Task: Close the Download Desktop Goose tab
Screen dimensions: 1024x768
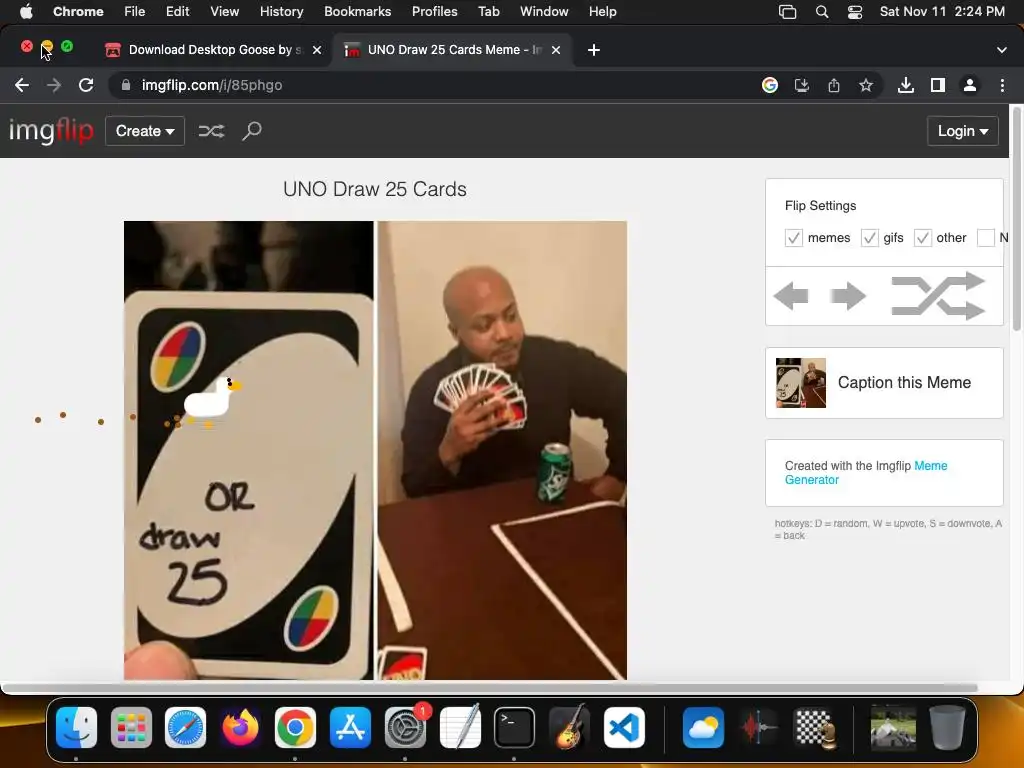Action: (x=317, y=50)
